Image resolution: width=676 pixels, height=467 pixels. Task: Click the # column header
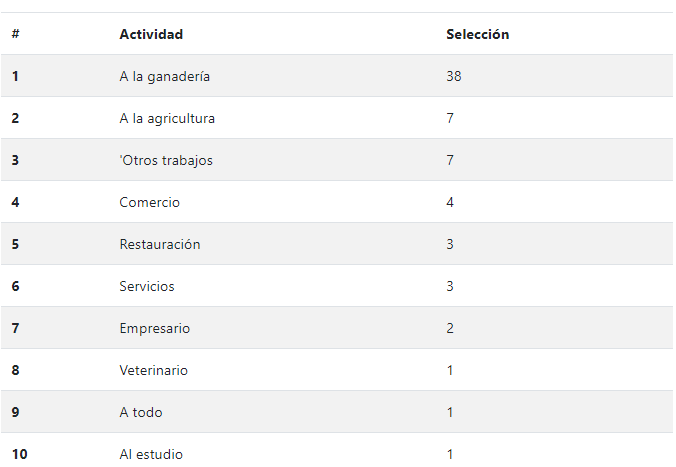(x=16, y=34)
